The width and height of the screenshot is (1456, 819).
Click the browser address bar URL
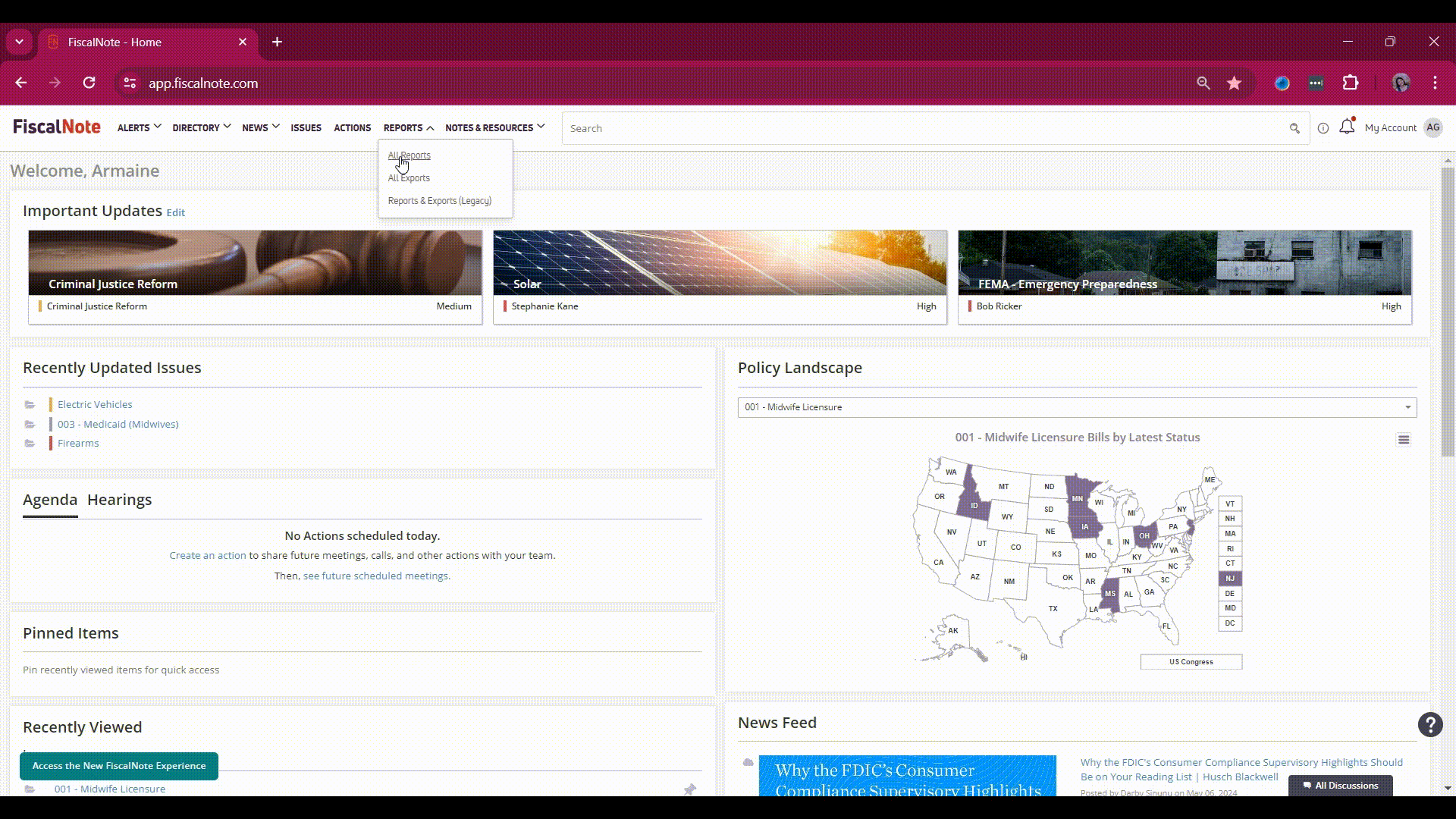click(x=203, y=83)
